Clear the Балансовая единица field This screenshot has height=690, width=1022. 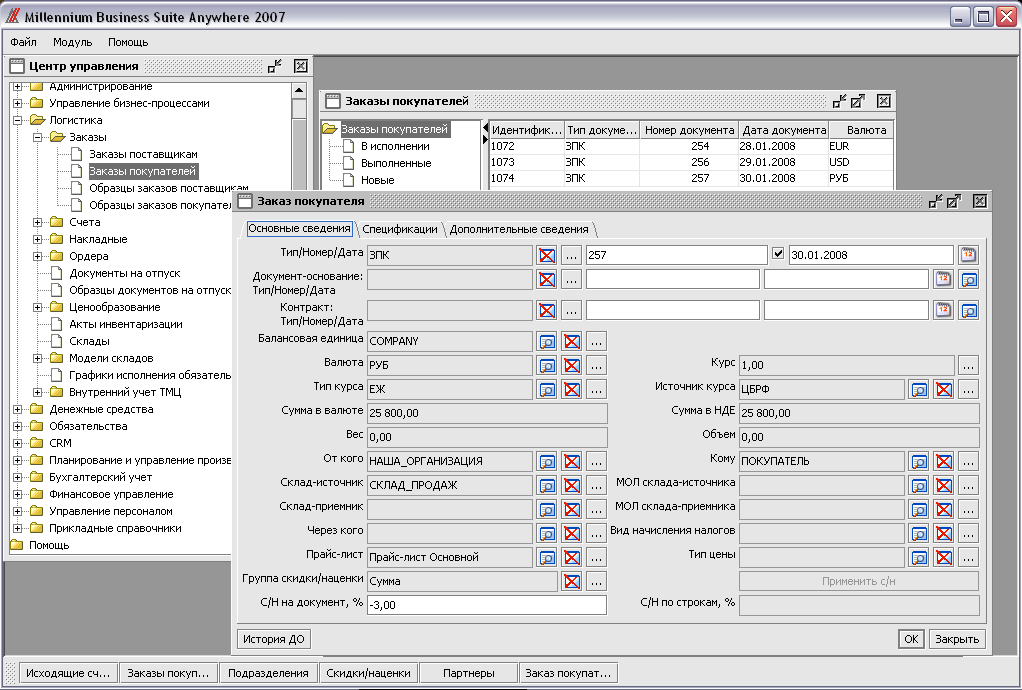click(572, 341)
